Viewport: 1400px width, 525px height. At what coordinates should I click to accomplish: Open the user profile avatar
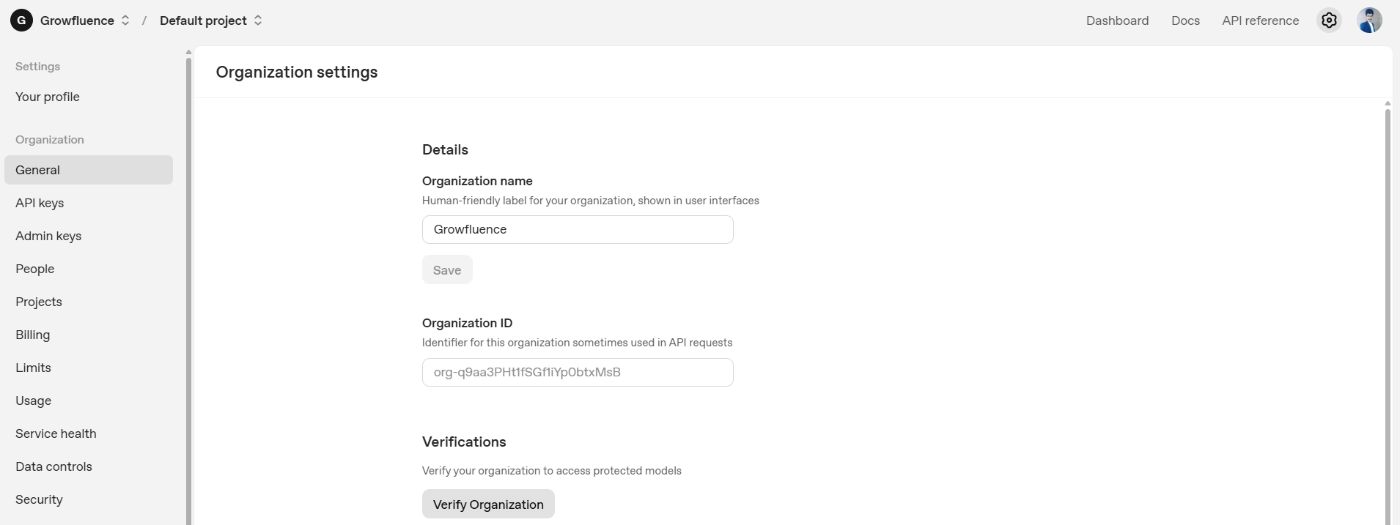1369,20
